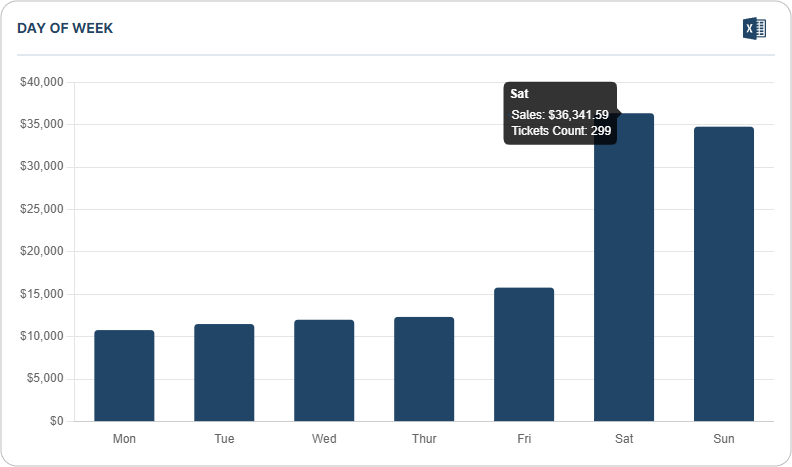Click the Saturday sales bar
This screenshot has width=792, height=467.
coord(624,280)
